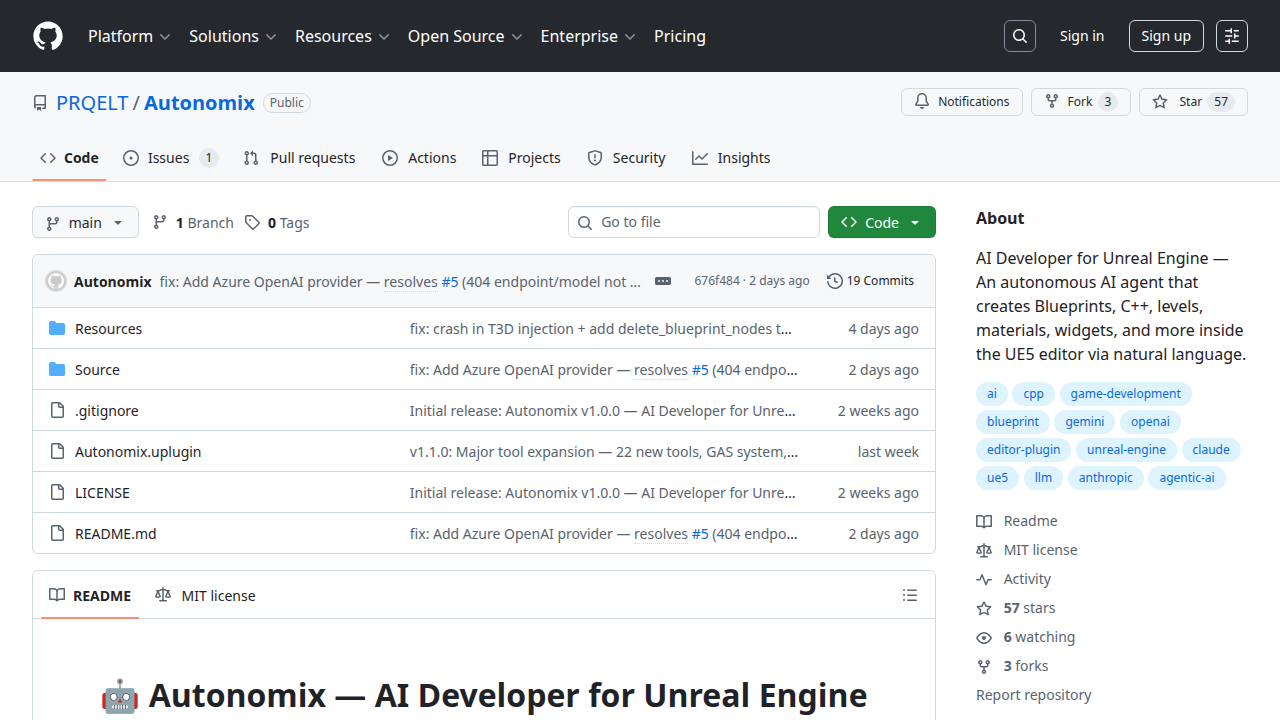Screen dimensions: 1280x720
Task: Click the Notifications bell button
Action: tap(962, 102)
